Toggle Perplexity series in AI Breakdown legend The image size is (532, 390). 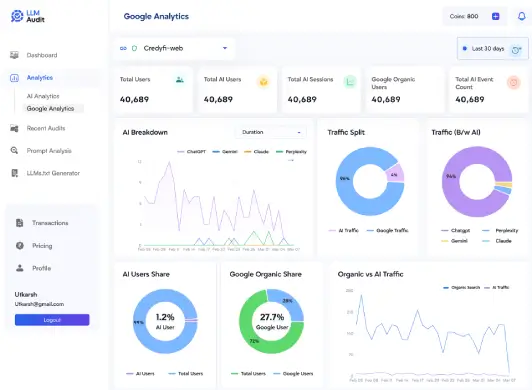click(291, 152)
